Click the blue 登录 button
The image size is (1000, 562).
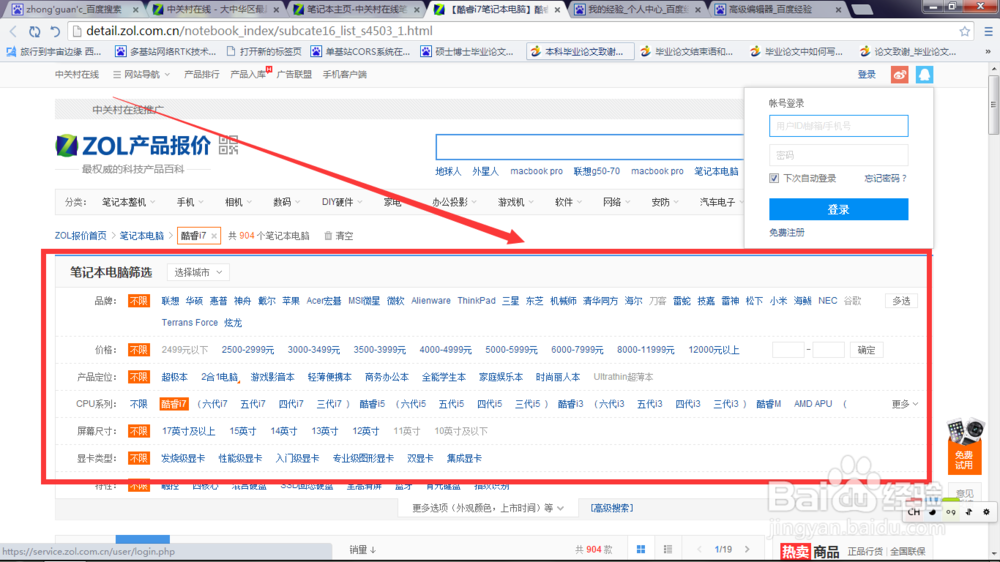[838, 209]
